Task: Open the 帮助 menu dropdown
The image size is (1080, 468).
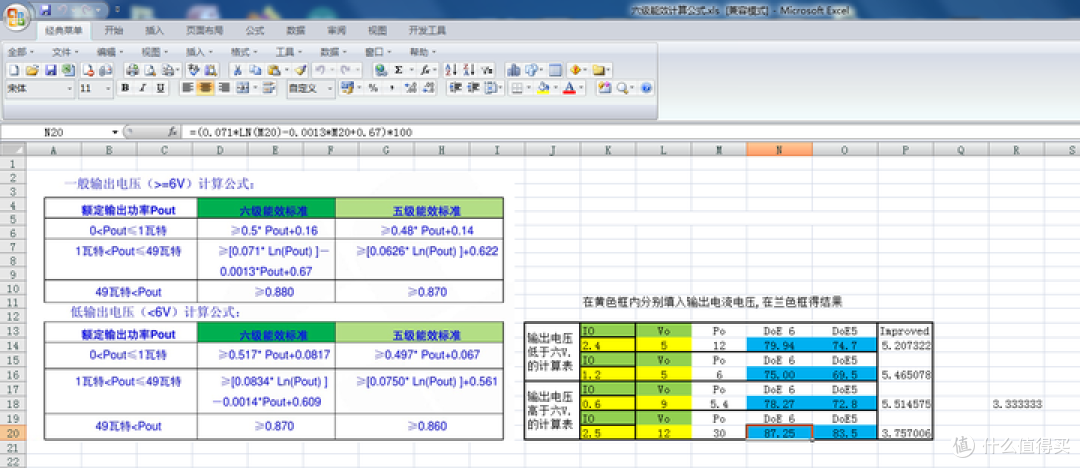Action: [422, 52]
